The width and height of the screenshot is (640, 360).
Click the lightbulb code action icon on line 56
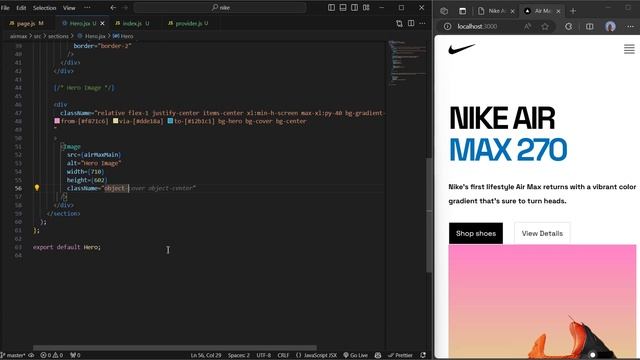click(x=37, y=188)
